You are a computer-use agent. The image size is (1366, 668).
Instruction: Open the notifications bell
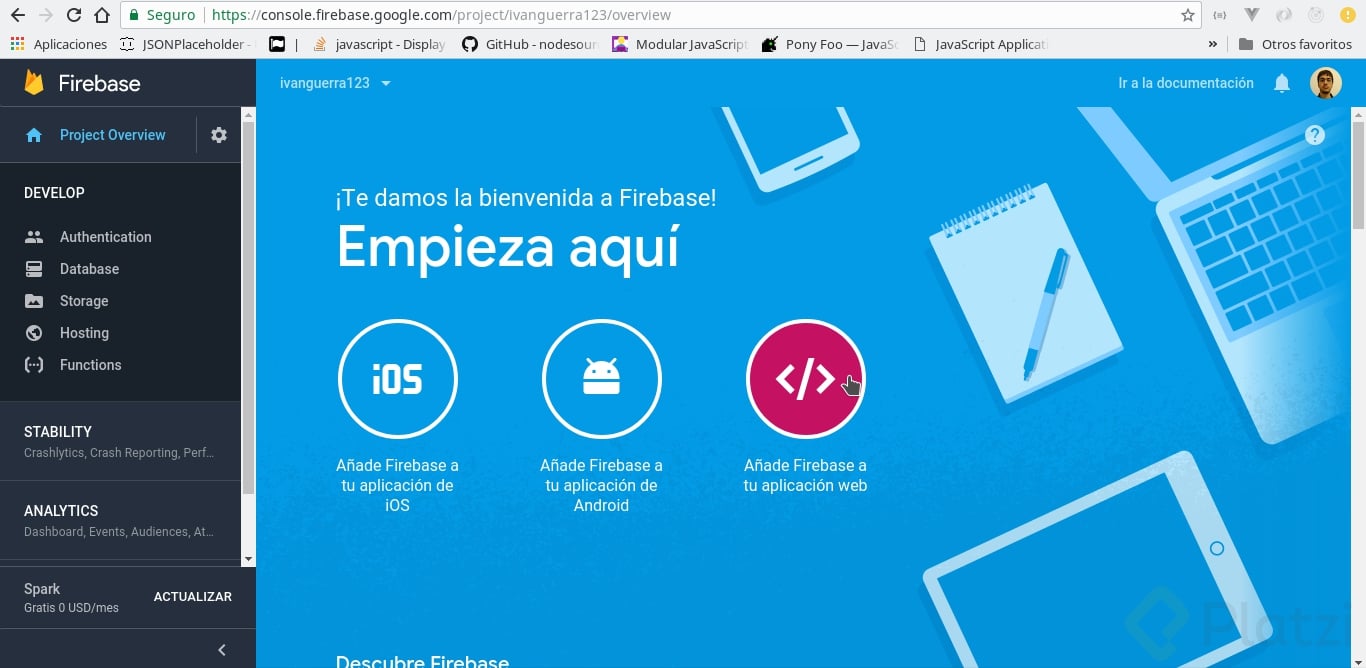tap(1282, 83)
